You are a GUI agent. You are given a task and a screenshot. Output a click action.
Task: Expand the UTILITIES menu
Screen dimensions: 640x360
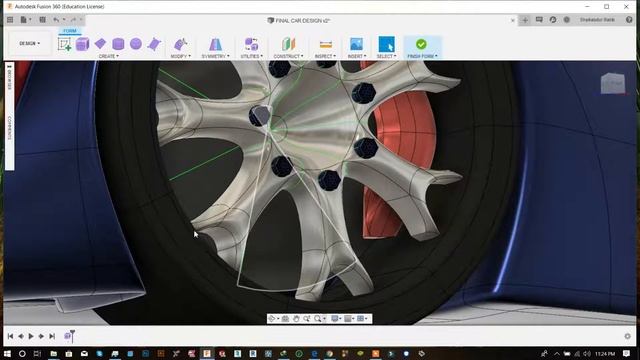pos(251,56)
